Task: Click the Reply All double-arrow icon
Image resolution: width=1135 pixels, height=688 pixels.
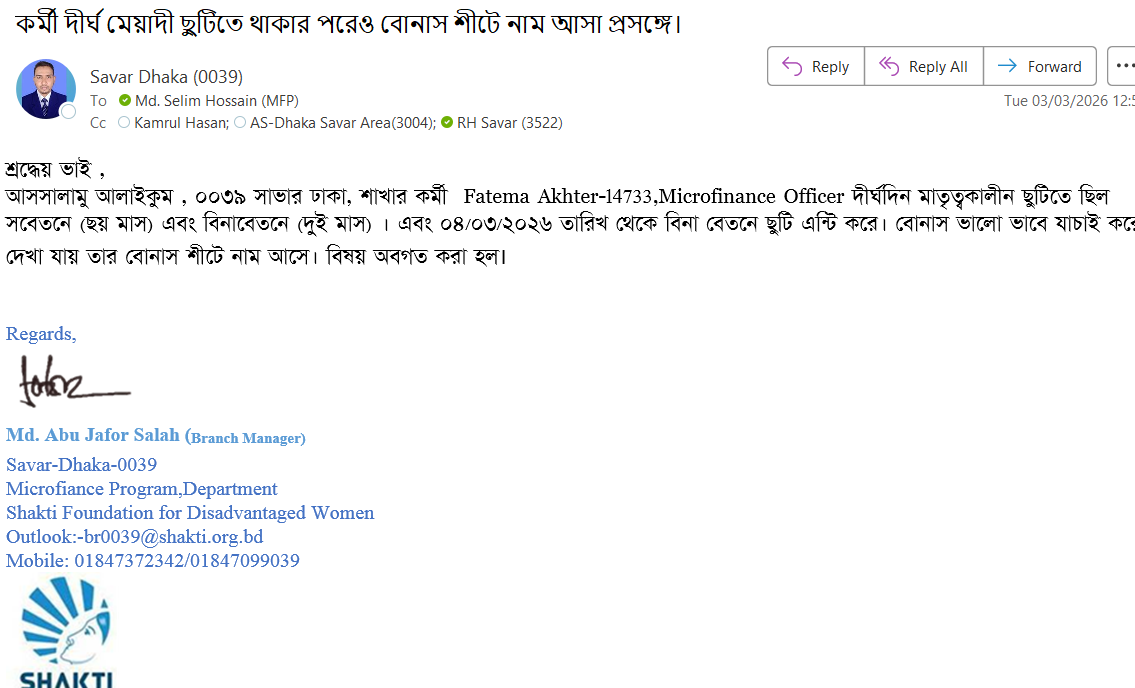Action: 888,66
